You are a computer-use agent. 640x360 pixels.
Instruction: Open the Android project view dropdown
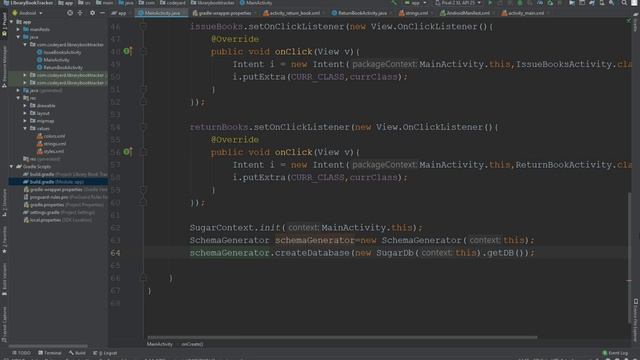(x=27, y=13)
